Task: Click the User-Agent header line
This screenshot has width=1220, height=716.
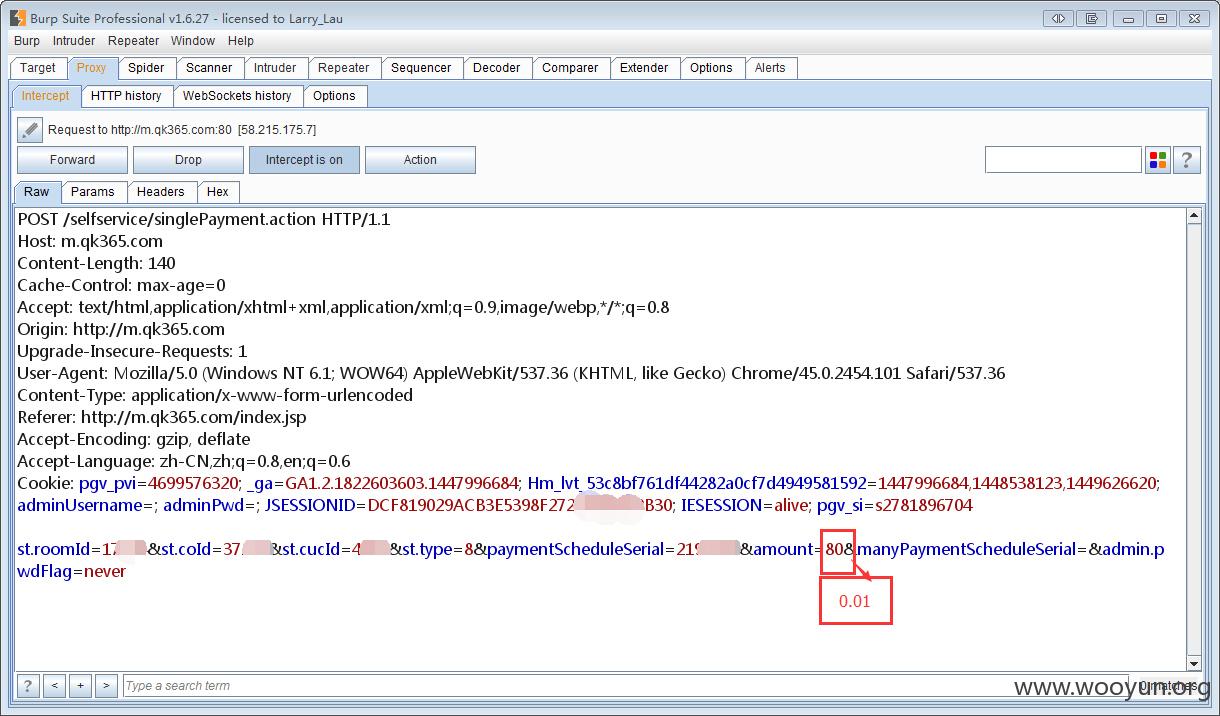Action: coord(511,373)
